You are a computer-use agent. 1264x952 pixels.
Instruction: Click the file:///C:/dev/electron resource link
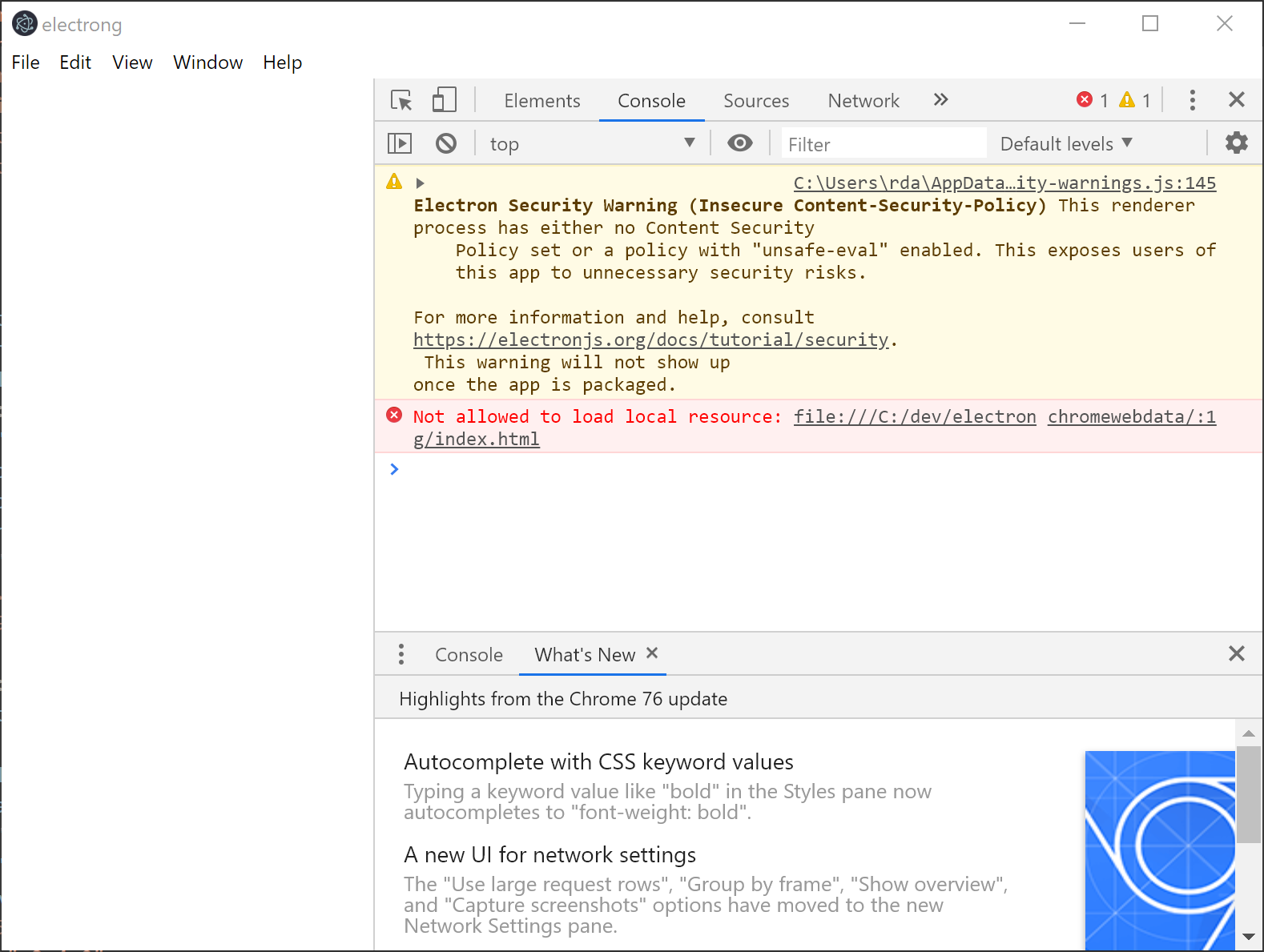click(x=915, y=417)
